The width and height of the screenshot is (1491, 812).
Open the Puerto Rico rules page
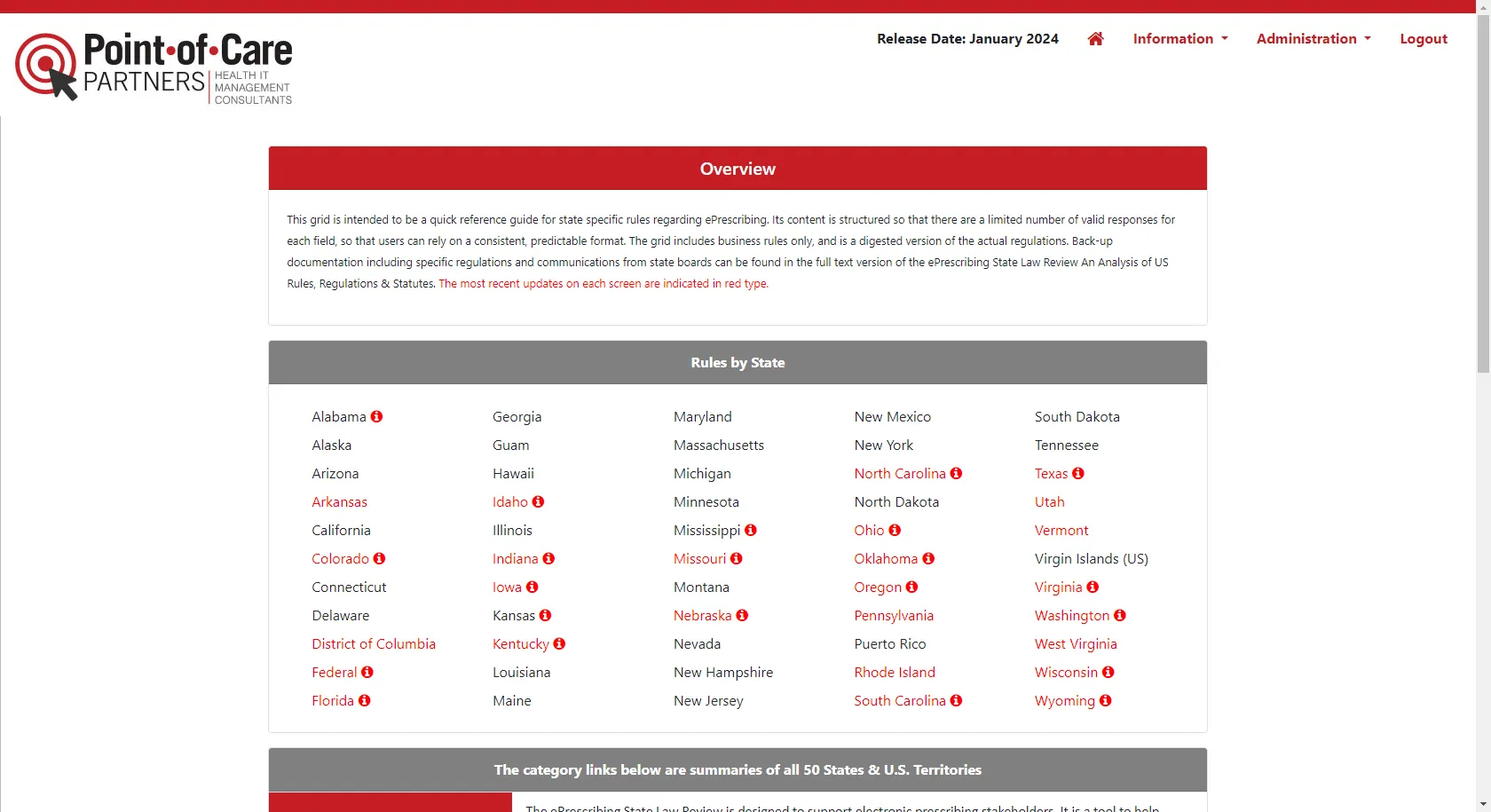tap(889, 643)
